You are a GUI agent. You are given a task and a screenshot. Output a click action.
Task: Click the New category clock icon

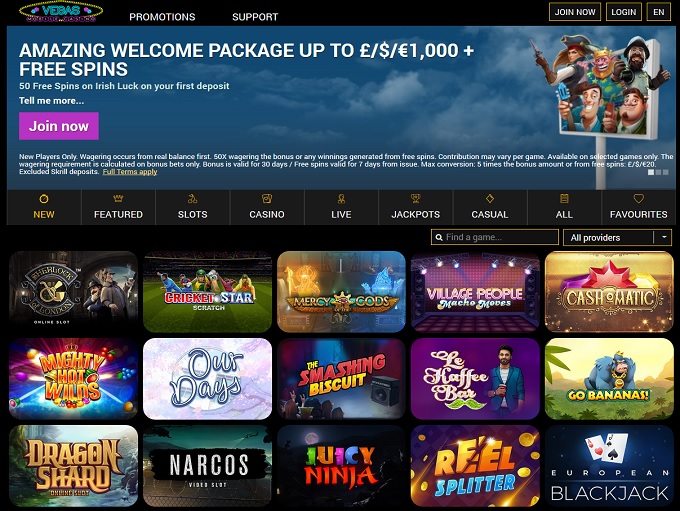click(x=44, y=199)
